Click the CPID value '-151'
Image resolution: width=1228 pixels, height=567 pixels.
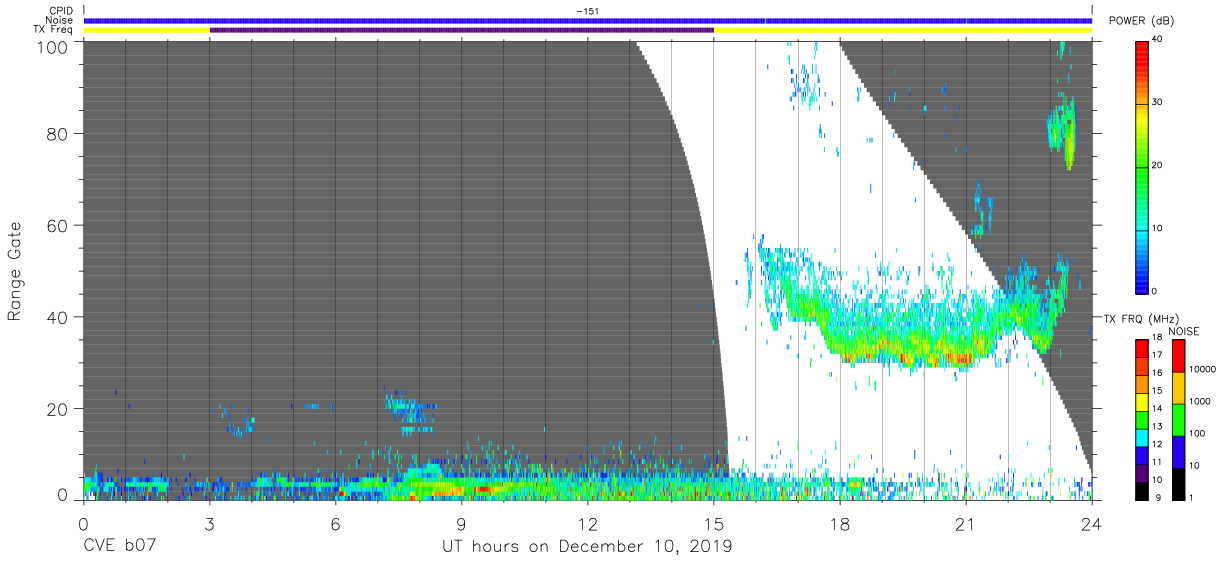(586, 11)
